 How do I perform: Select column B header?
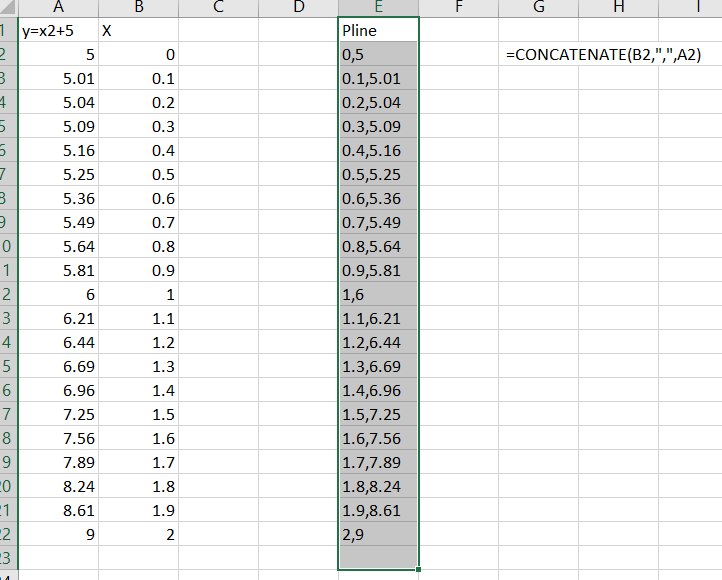(x=139, y=7)
